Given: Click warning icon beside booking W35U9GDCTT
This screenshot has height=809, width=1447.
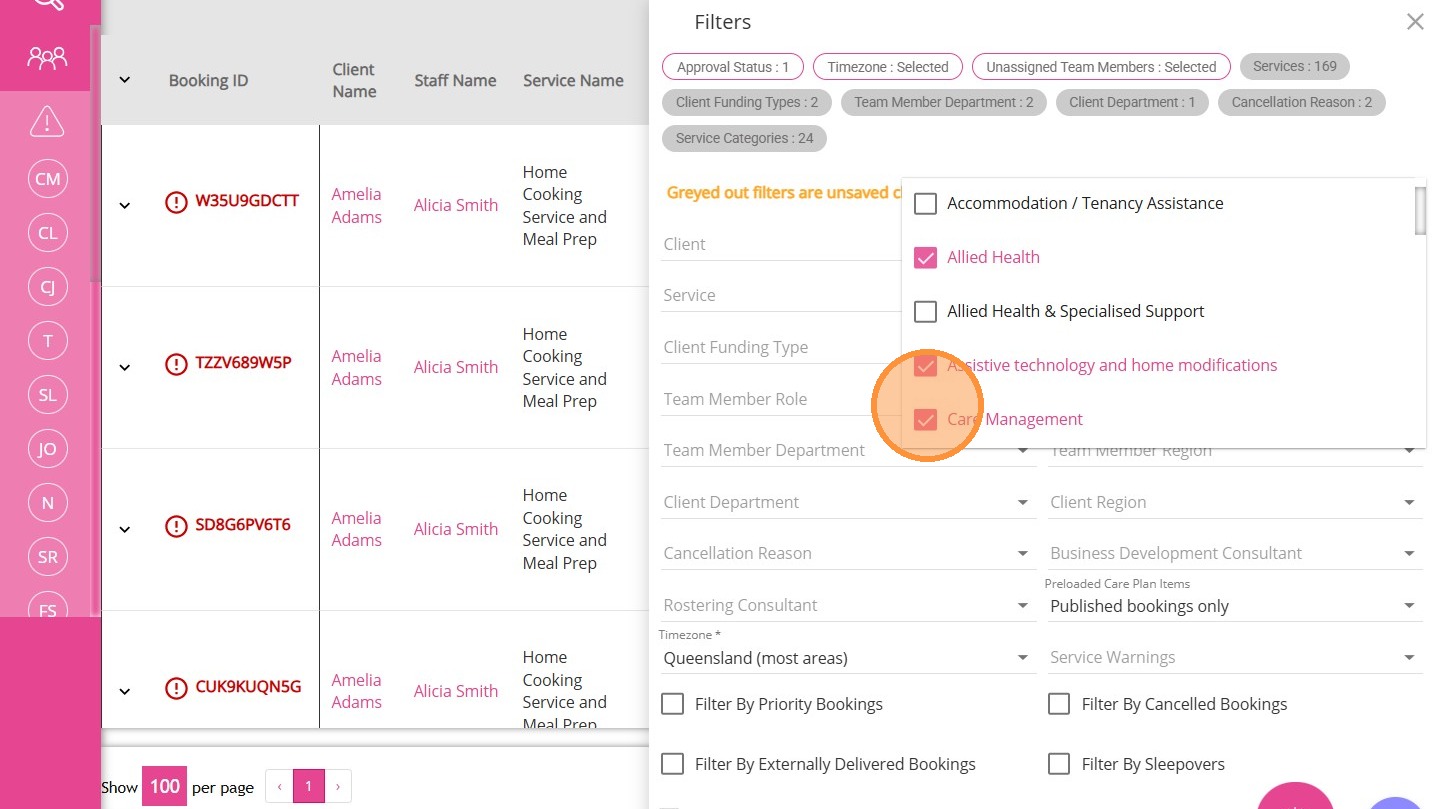Looking at the screenshot, I should click(x=176, y=202).
